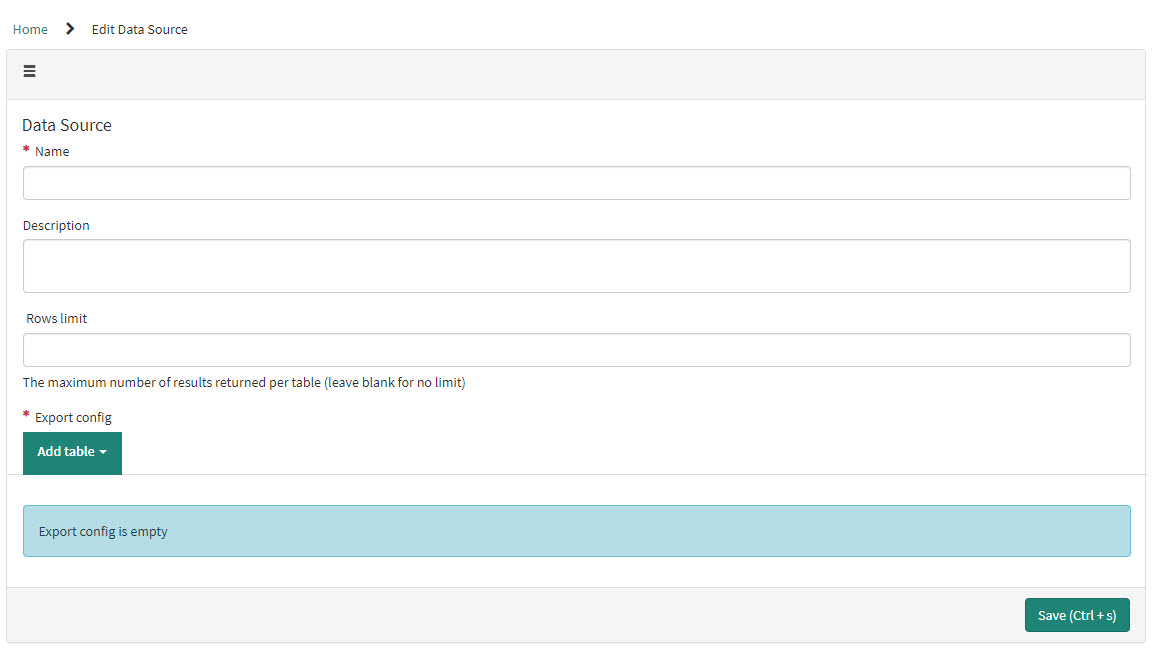Click the caret arrow on Add table
Viewport: 1152px width, 648px height.
tap(103, 452)
